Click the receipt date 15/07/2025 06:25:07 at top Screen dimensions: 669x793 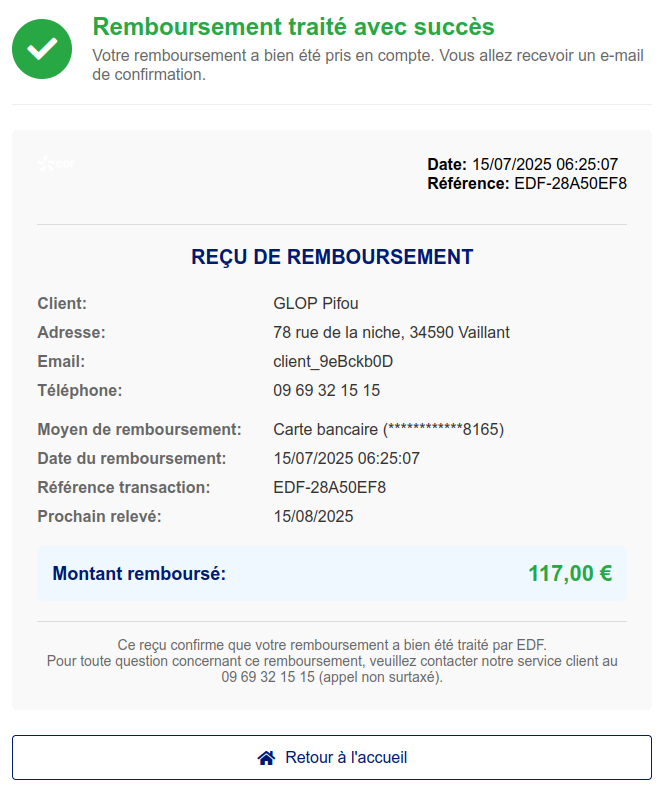point(544,164)
